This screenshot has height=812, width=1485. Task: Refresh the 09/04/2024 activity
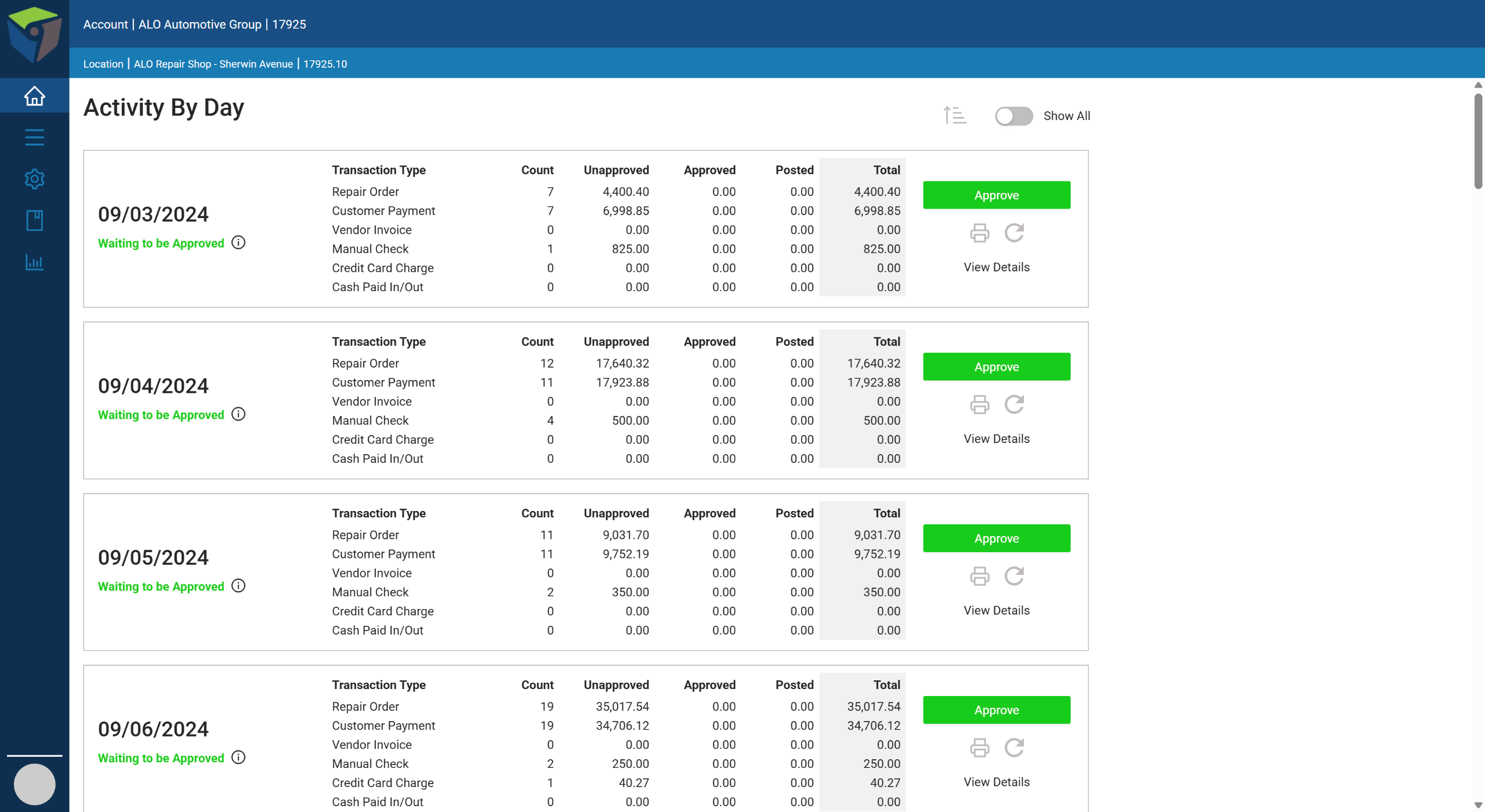tap(1014, 404)
